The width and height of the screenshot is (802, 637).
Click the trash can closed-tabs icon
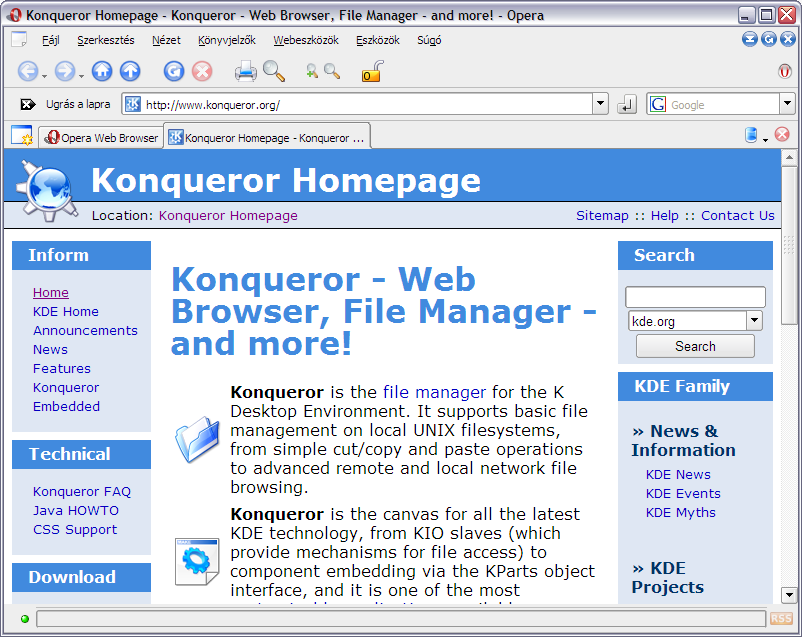751,135
